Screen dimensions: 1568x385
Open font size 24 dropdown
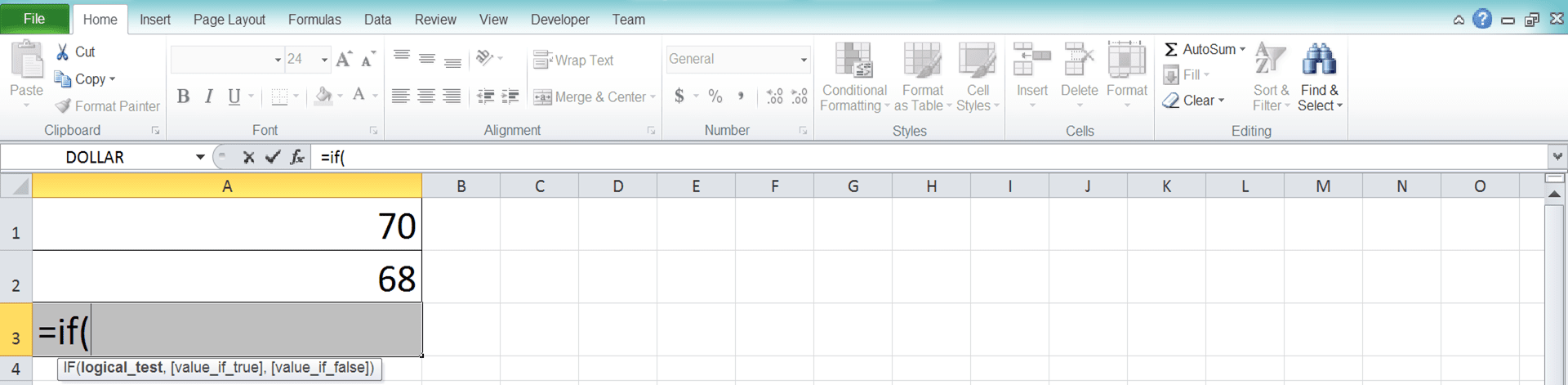tap(324, 60)
